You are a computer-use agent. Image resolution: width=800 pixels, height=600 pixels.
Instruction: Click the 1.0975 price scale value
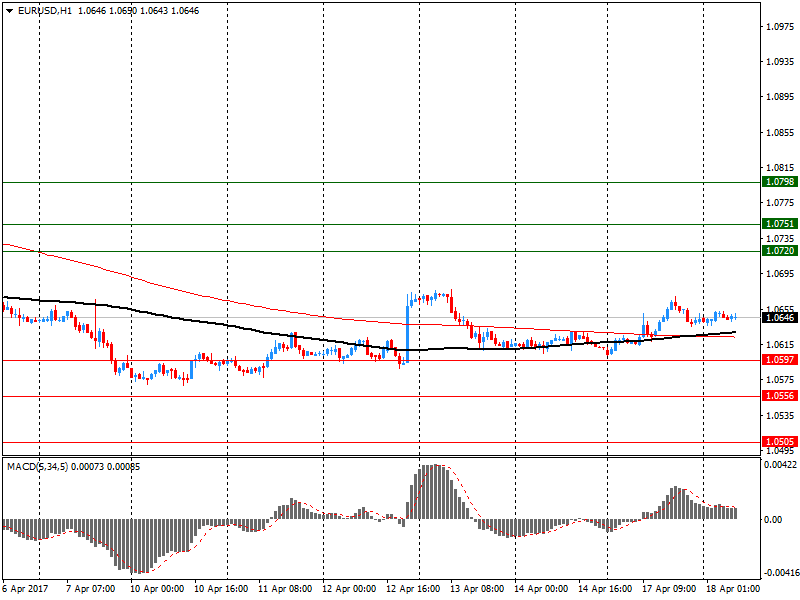(x=781, y=27)
